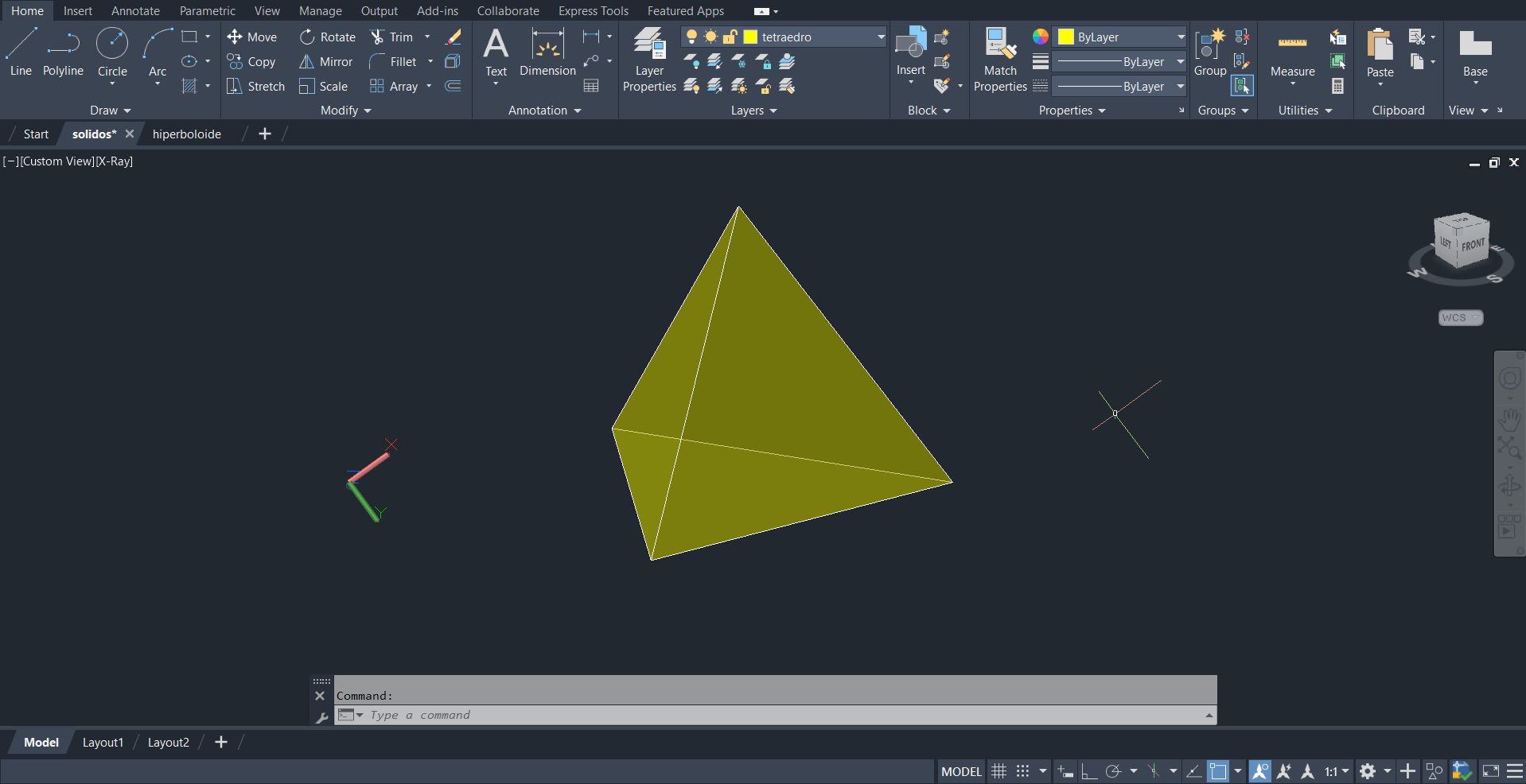1526x784 pixels.
Task: Select the Line tool
Action: pos(21,52)
